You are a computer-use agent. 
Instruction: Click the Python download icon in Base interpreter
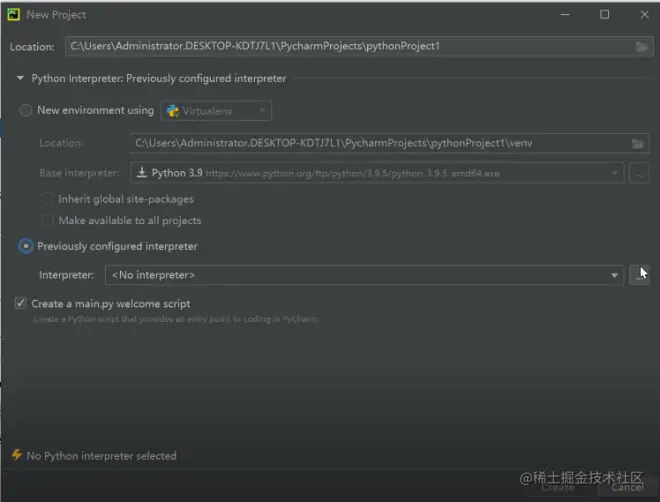point(142,173)
